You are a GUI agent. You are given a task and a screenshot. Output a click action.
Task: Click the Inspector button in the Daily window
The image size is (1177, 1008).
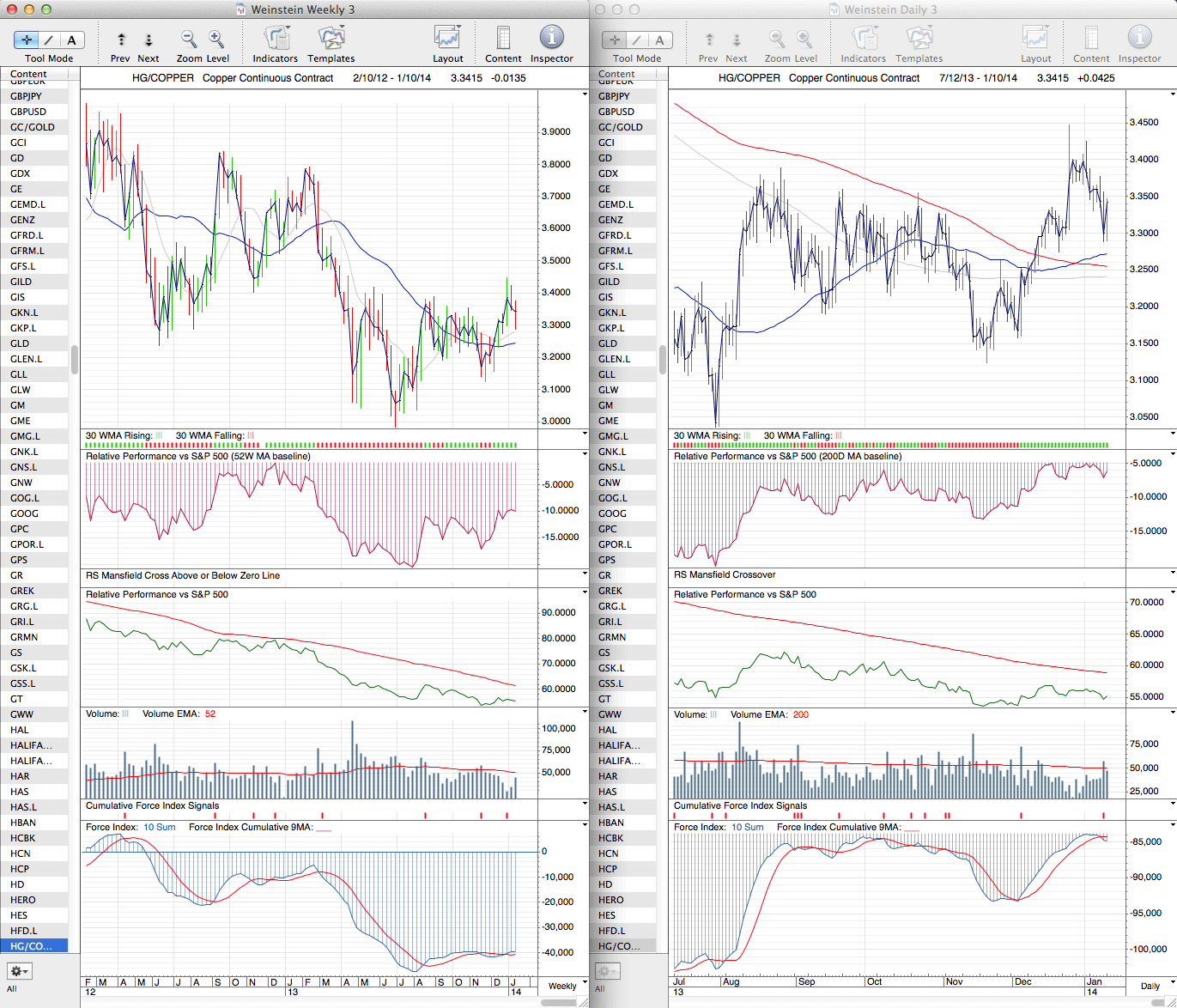point(1139,39)
